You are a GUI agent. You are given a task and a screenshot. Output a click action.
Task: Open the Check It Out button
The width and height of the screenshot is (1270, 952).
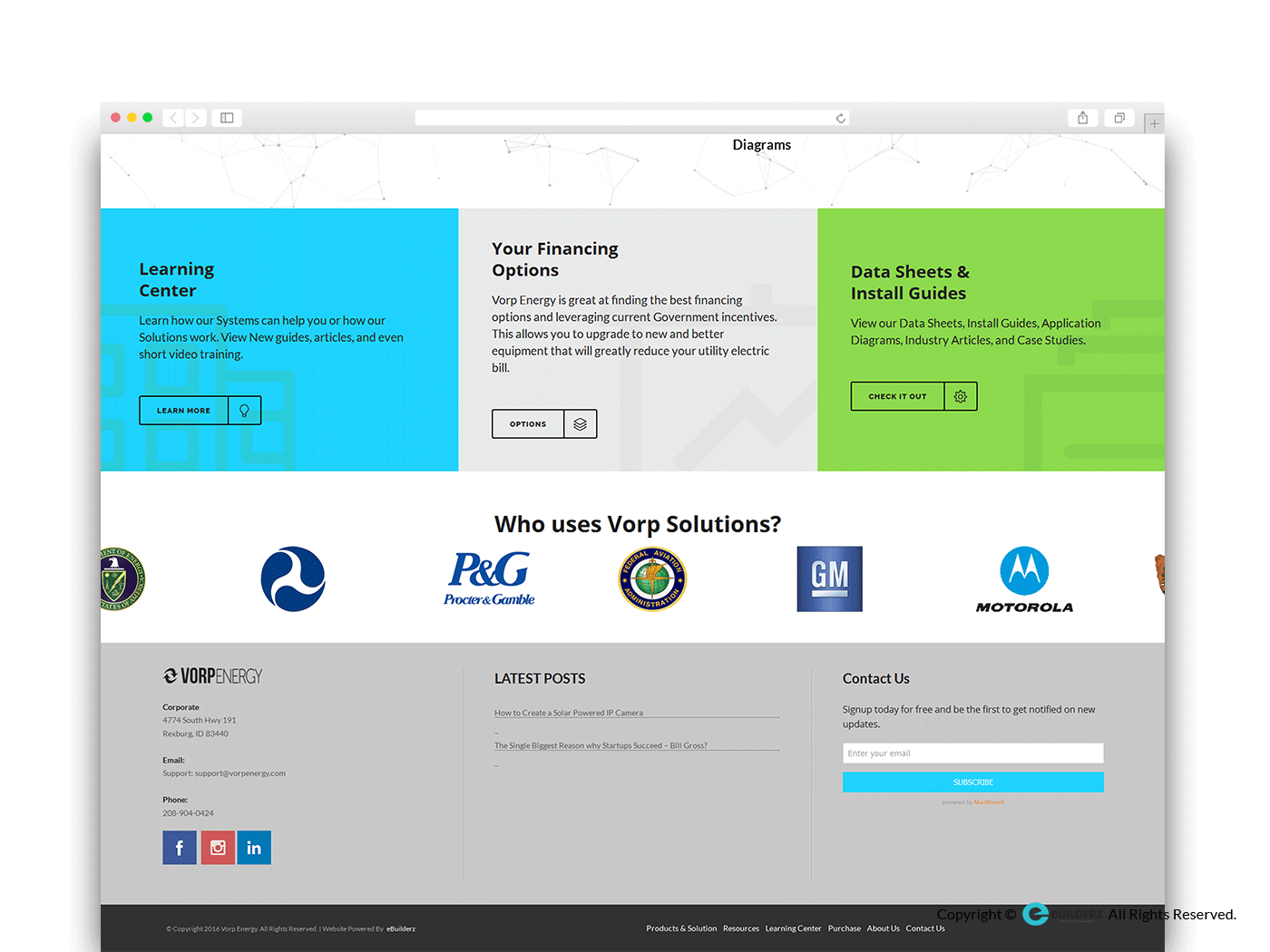(x=914, y=396)
